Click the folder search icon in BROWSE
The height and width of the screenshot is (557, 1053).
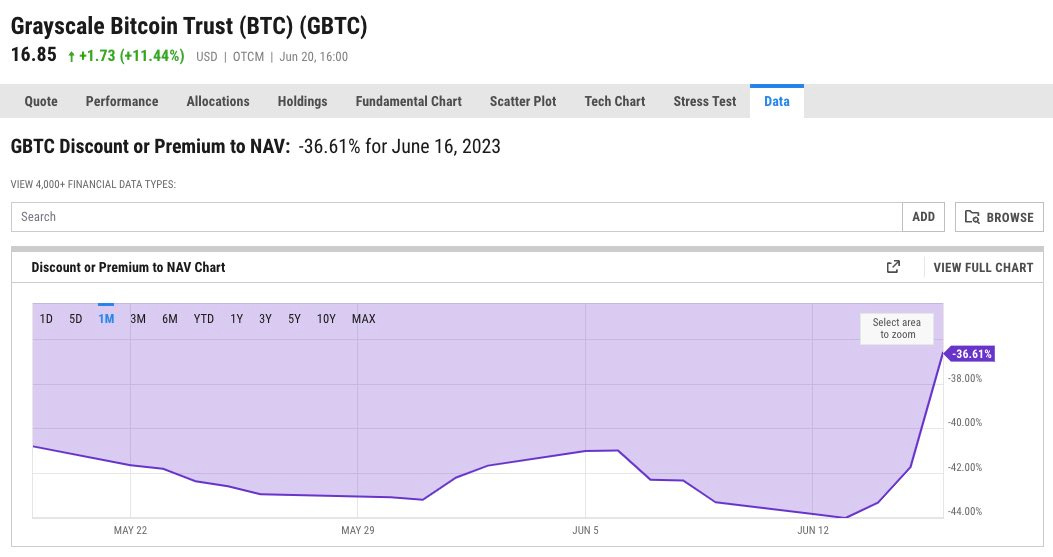click(972, 217)
